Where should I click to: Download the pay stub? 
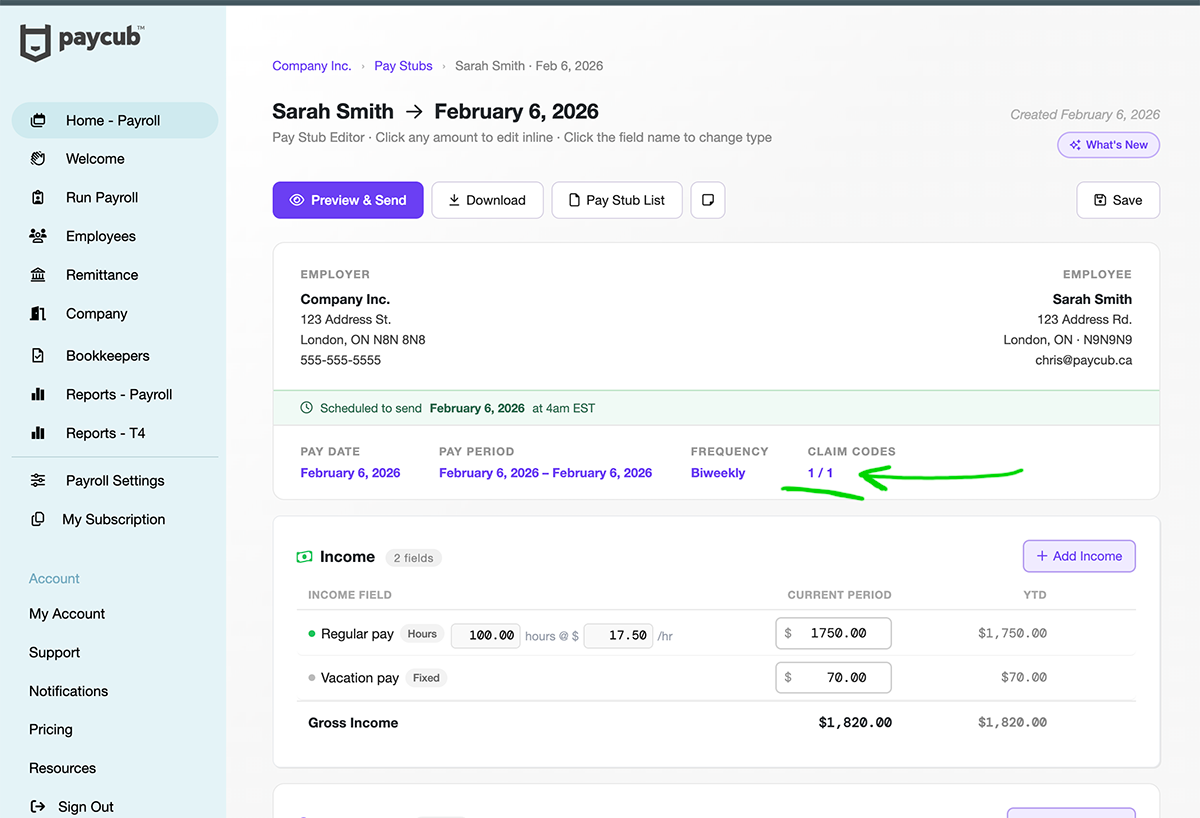point(487,200)
